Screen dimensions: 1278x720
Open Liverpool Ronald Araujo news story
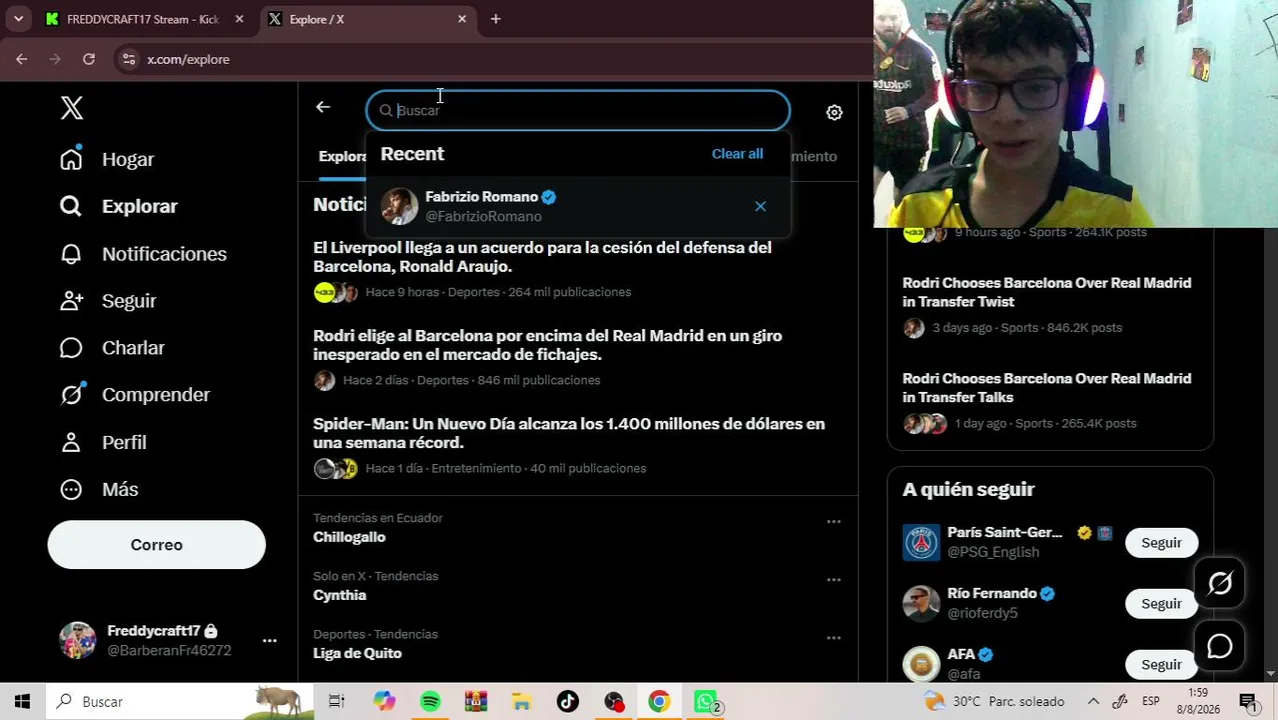click(x=542, y=257)
